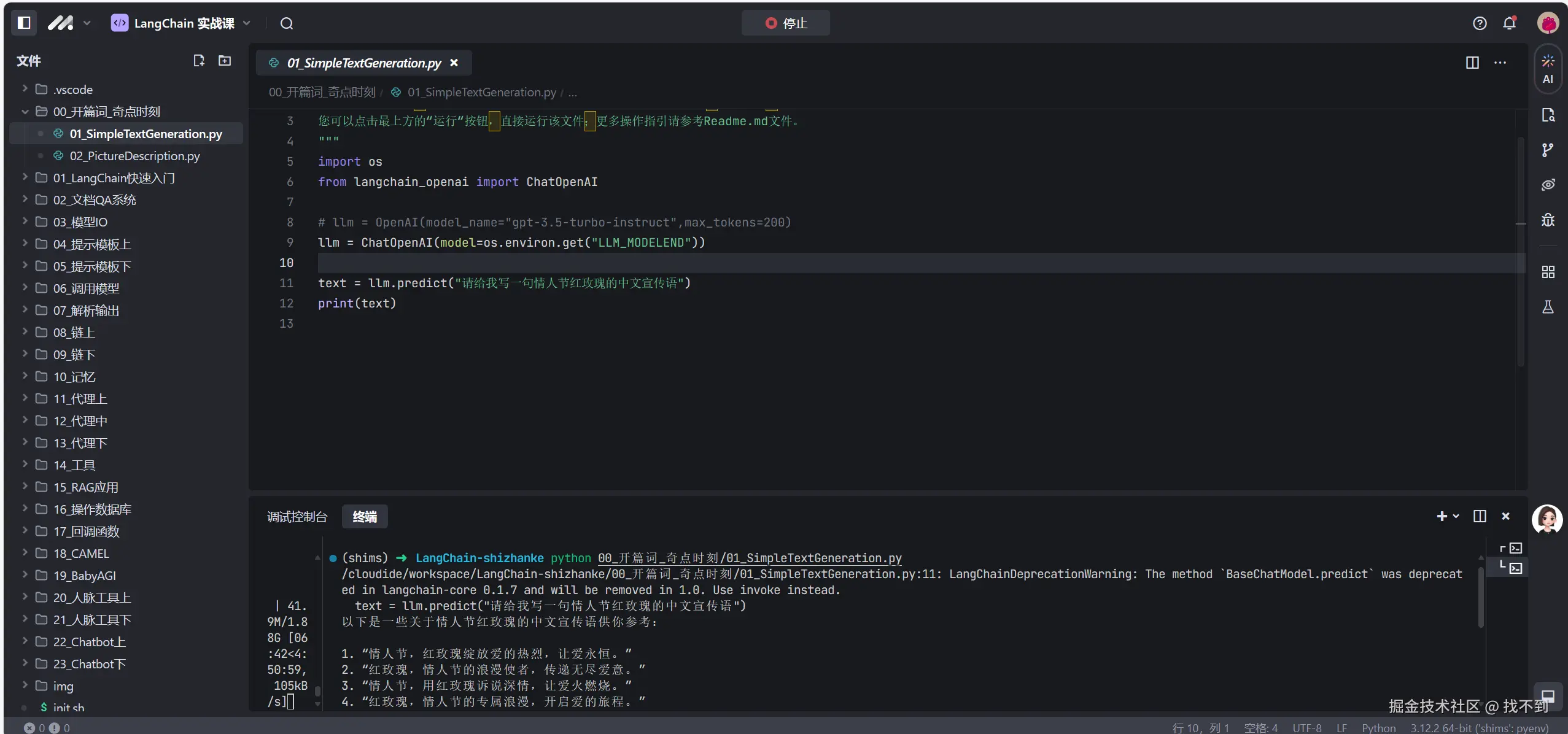Click the Python language mode in status bar
Image resolution: width=1568 pixels, height=734 pixels.
coord(1378,728)
